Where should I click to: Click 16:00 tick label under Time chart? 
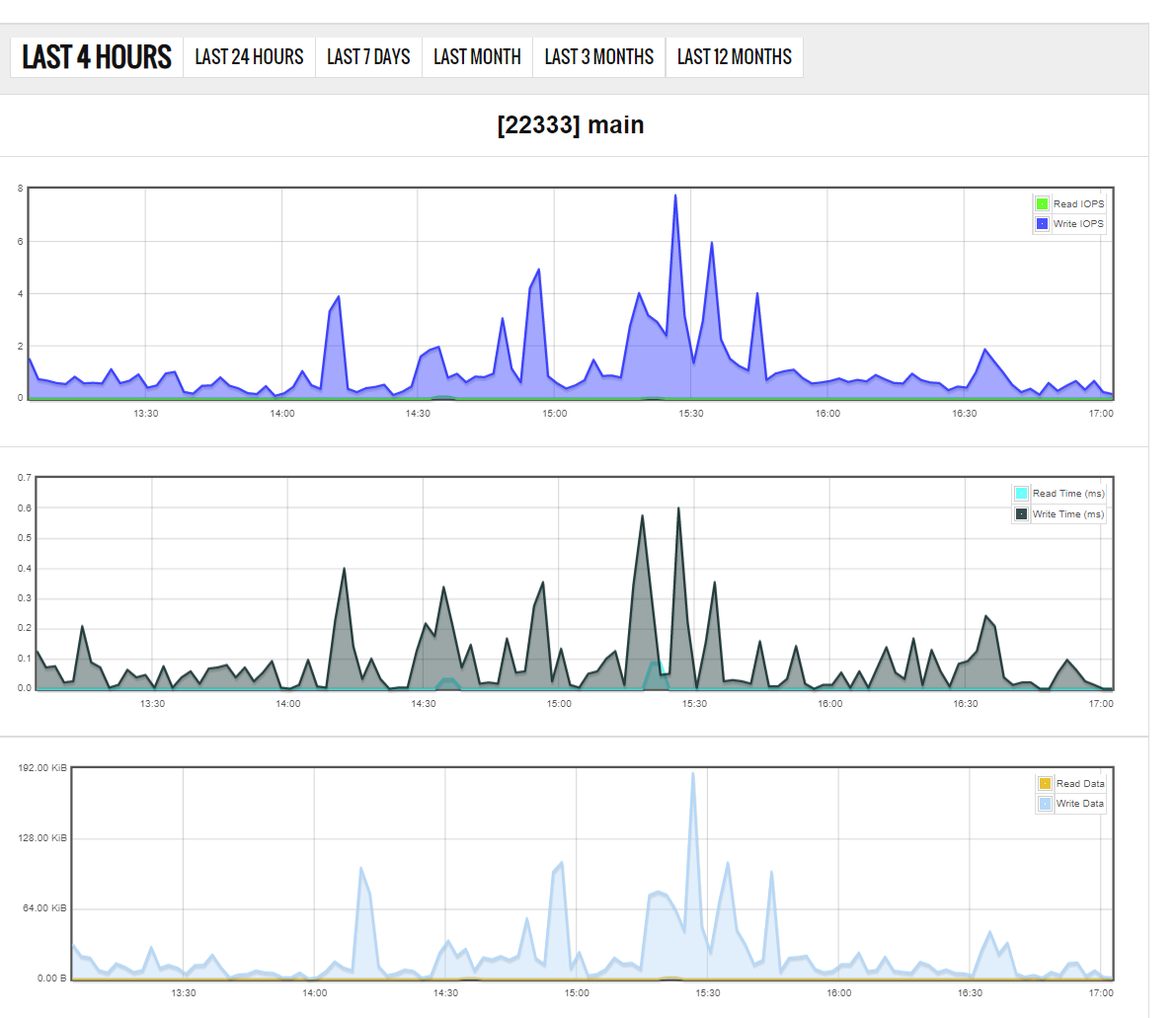click(x=830, y=704)
